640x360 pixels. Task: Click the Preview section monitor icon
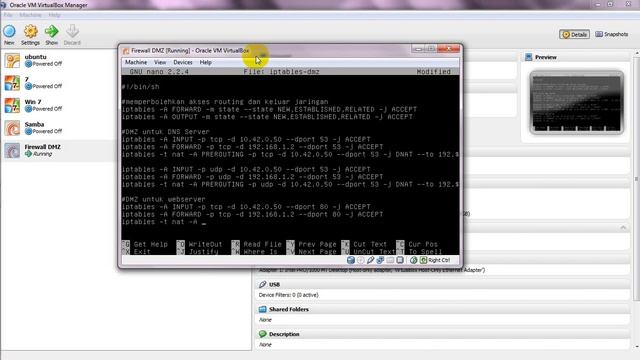pos(529,57)
